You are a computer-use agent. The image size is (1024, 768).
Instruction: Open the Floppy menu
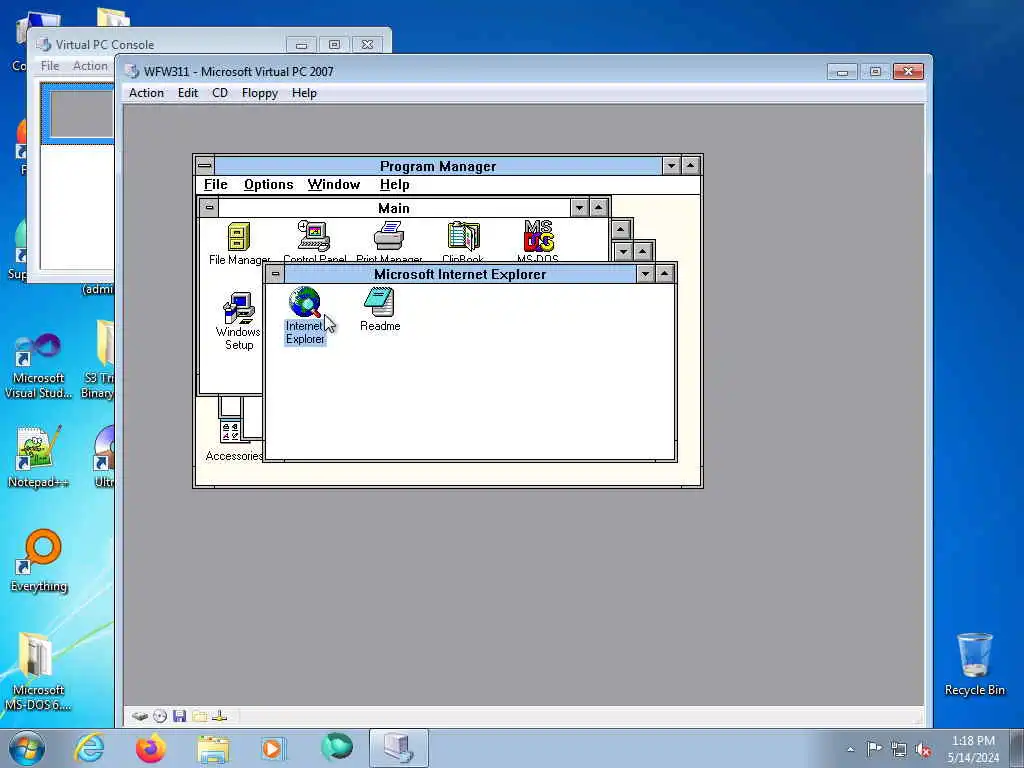coord(260,93)
